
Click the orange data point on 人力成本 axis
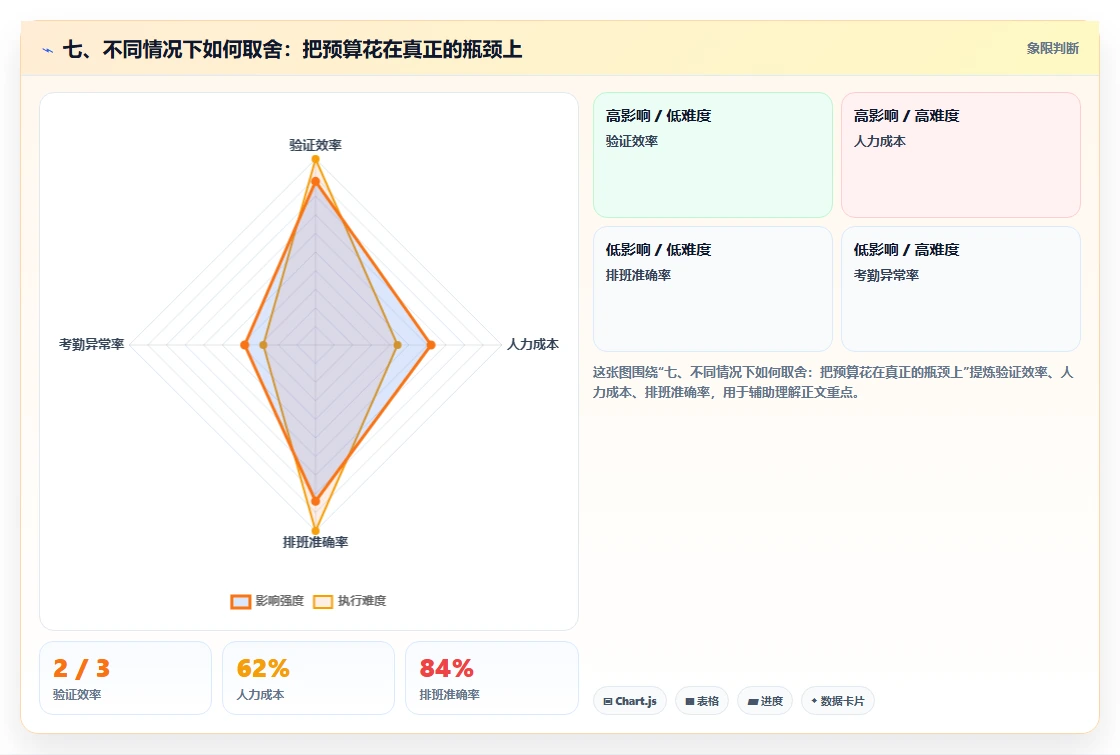pos(431,345)
